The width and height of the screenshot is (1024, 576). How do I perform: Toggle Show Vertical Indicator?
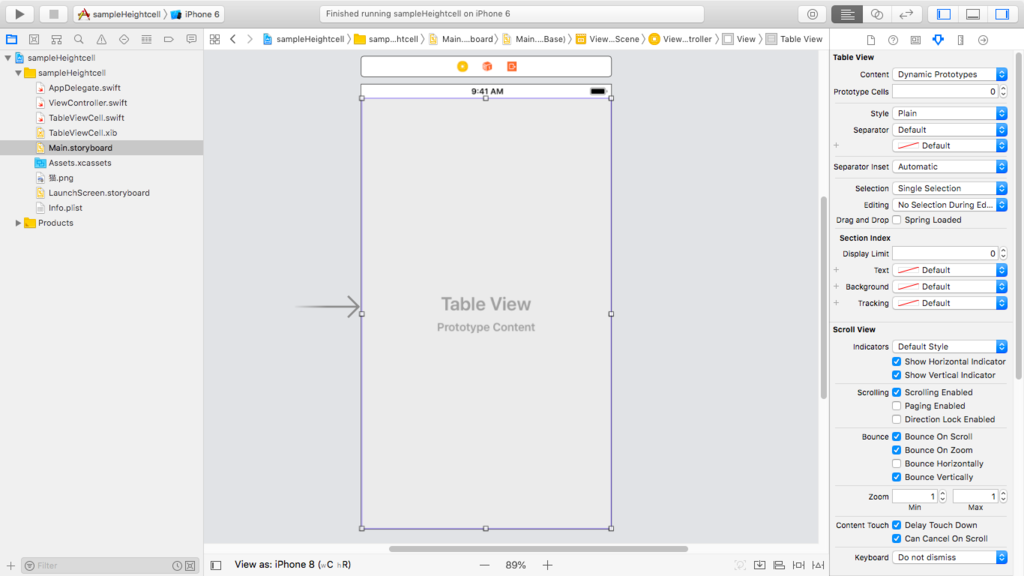[897, 376]
